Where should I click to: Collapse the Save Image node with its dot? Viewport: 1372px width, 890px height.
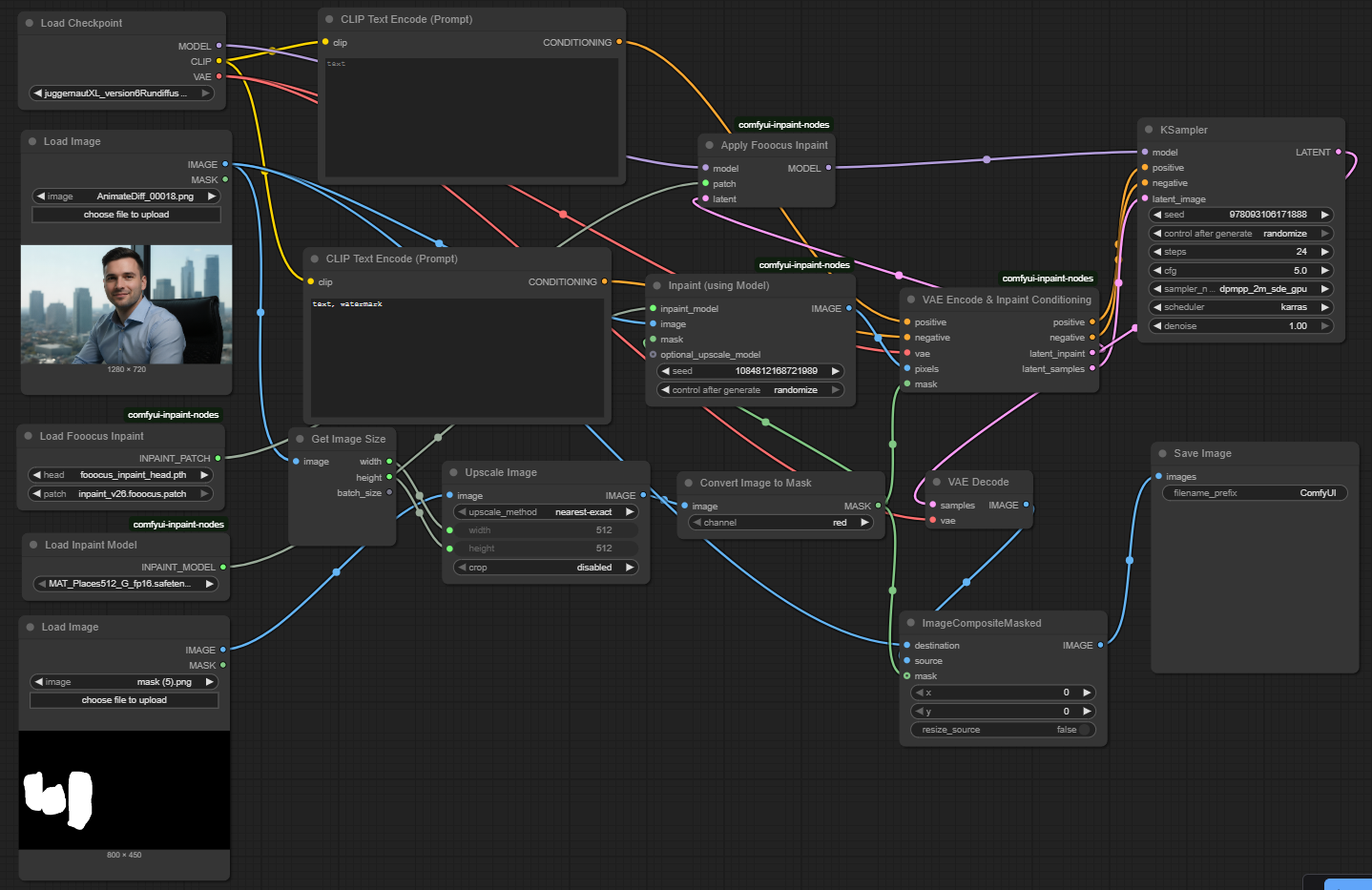point(1162,454)
